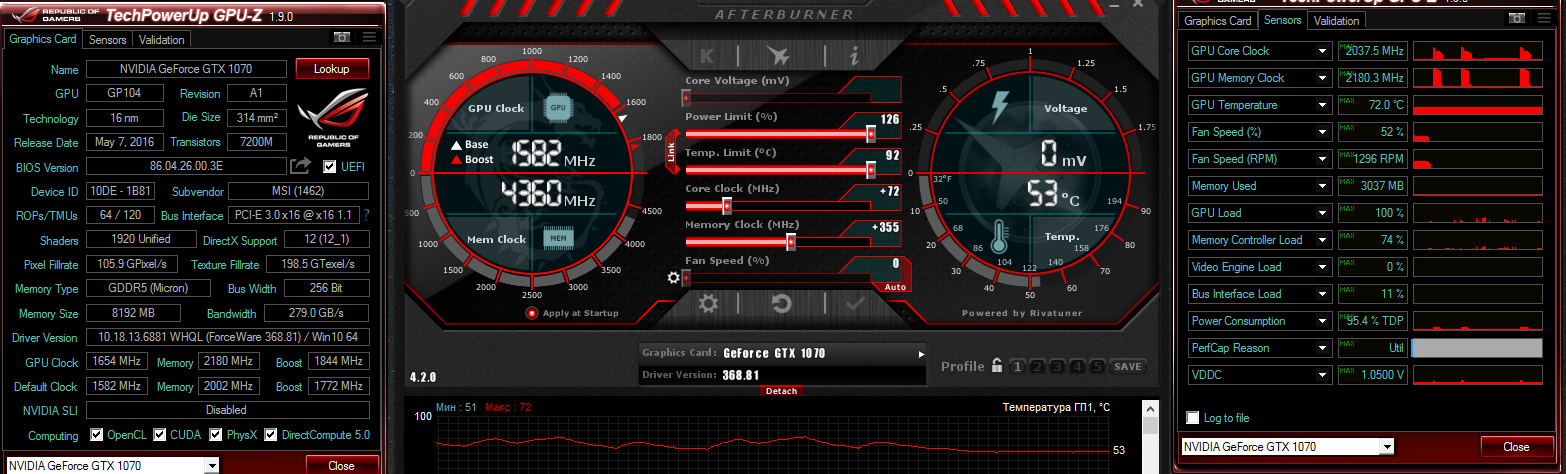The image size is (1566, 474).
Task: Open Validation tab in right GPU-Z window
Action: [1336, 20]
